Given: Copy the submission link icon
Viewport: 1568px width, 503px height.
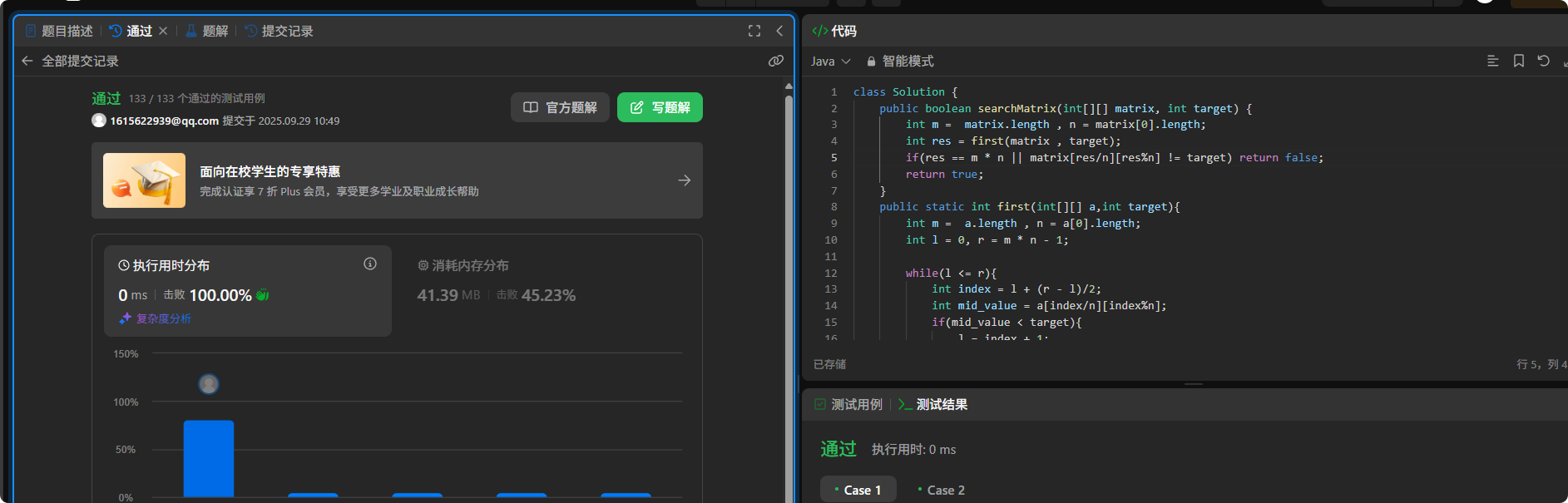Looking at the screenshot, I should [776, 61].
